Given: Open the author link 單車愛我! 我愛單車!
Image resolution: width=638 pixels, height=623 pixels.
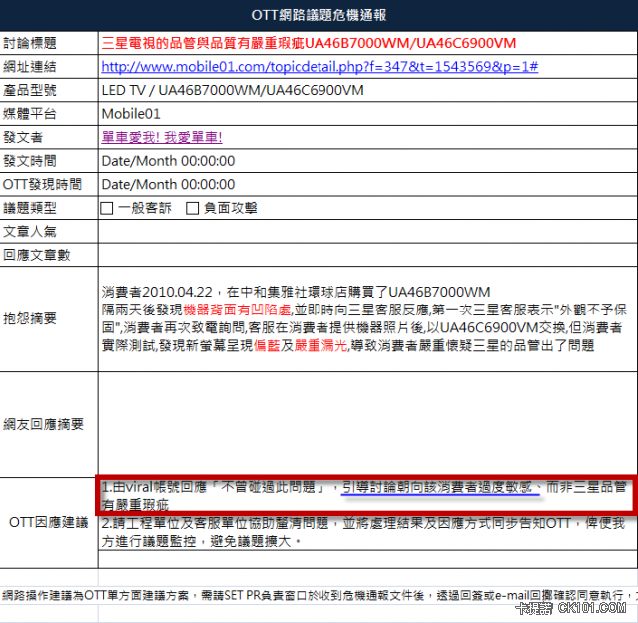Looking at the screenshot, I should (x=162, y=137).
